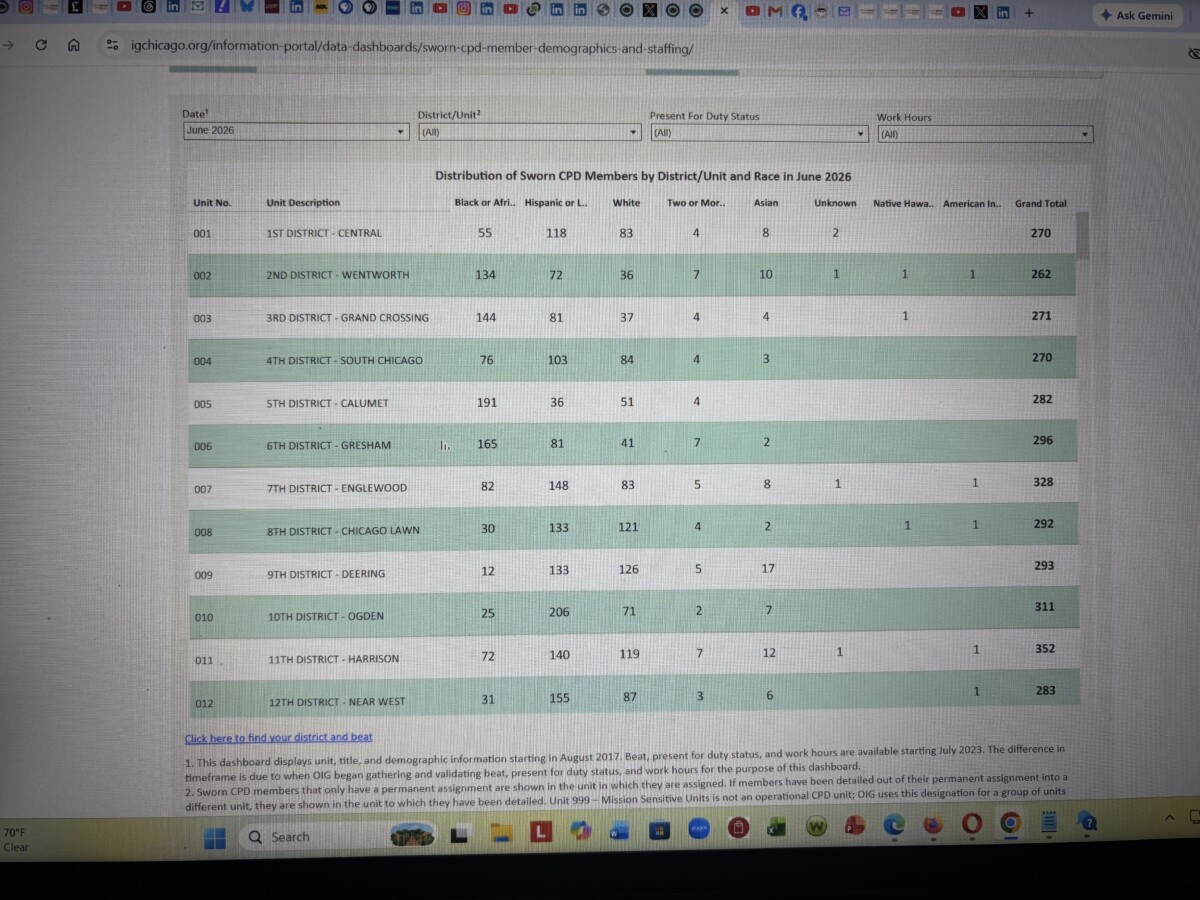Select the 5TH DISTRICT - CALUMET label
This screenshot has width=1200, height=900.
[327, 404]
